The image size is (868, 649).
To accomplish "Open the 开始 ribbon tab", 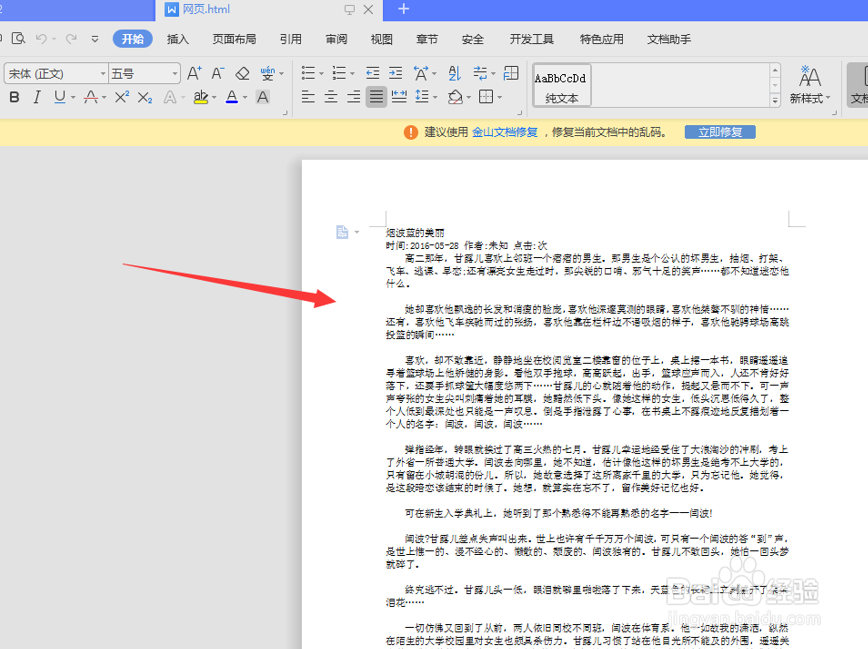I will (133, 39).
